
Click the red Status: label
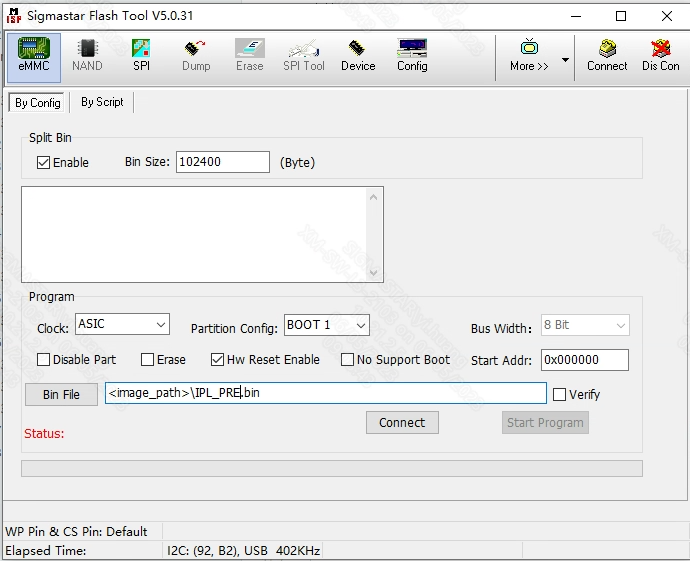(x=44, y=434)
